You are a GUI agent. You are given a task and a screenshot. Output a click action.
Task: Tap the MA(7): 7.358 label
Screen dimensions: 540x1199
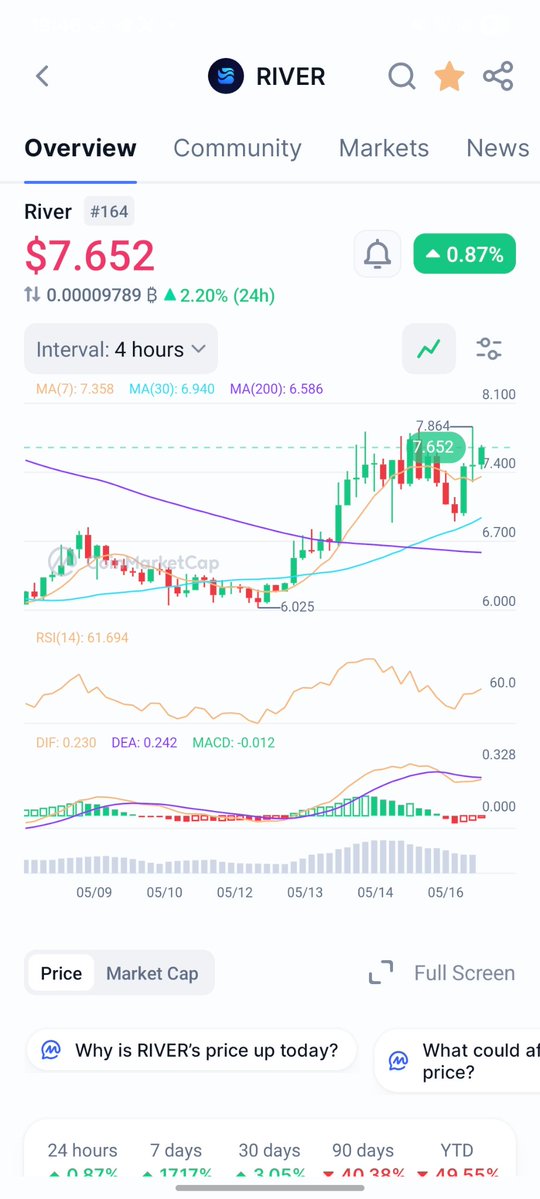click(x=74, y=389)
